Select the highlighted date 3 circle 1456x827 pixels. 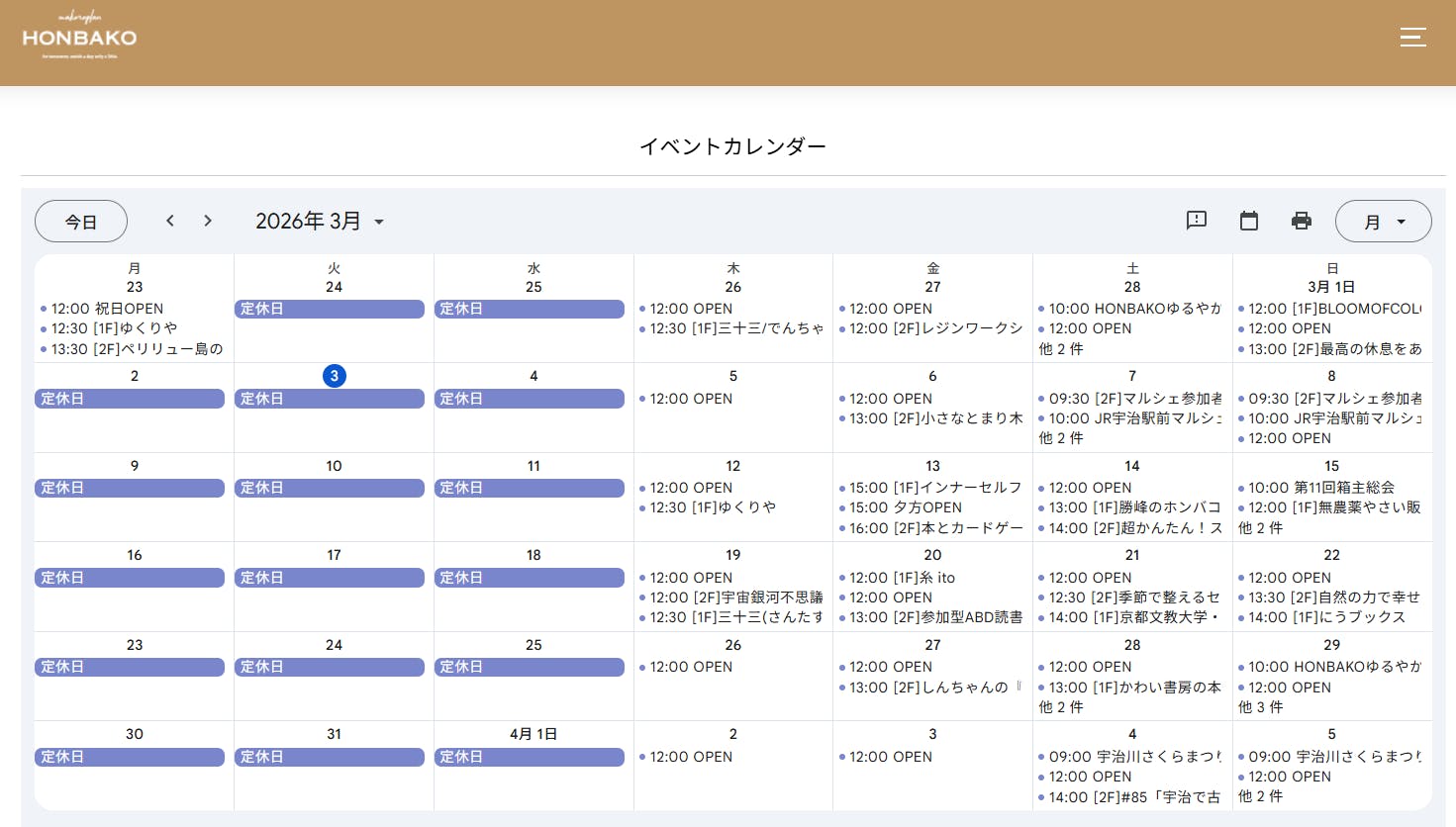click(335, 376)
